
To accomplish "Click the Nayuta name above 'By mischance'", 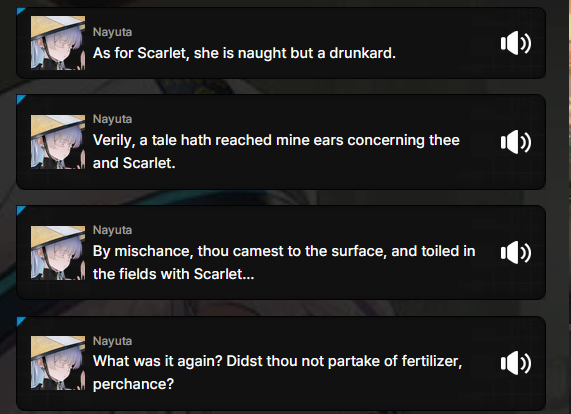I will tap(113, 230).
